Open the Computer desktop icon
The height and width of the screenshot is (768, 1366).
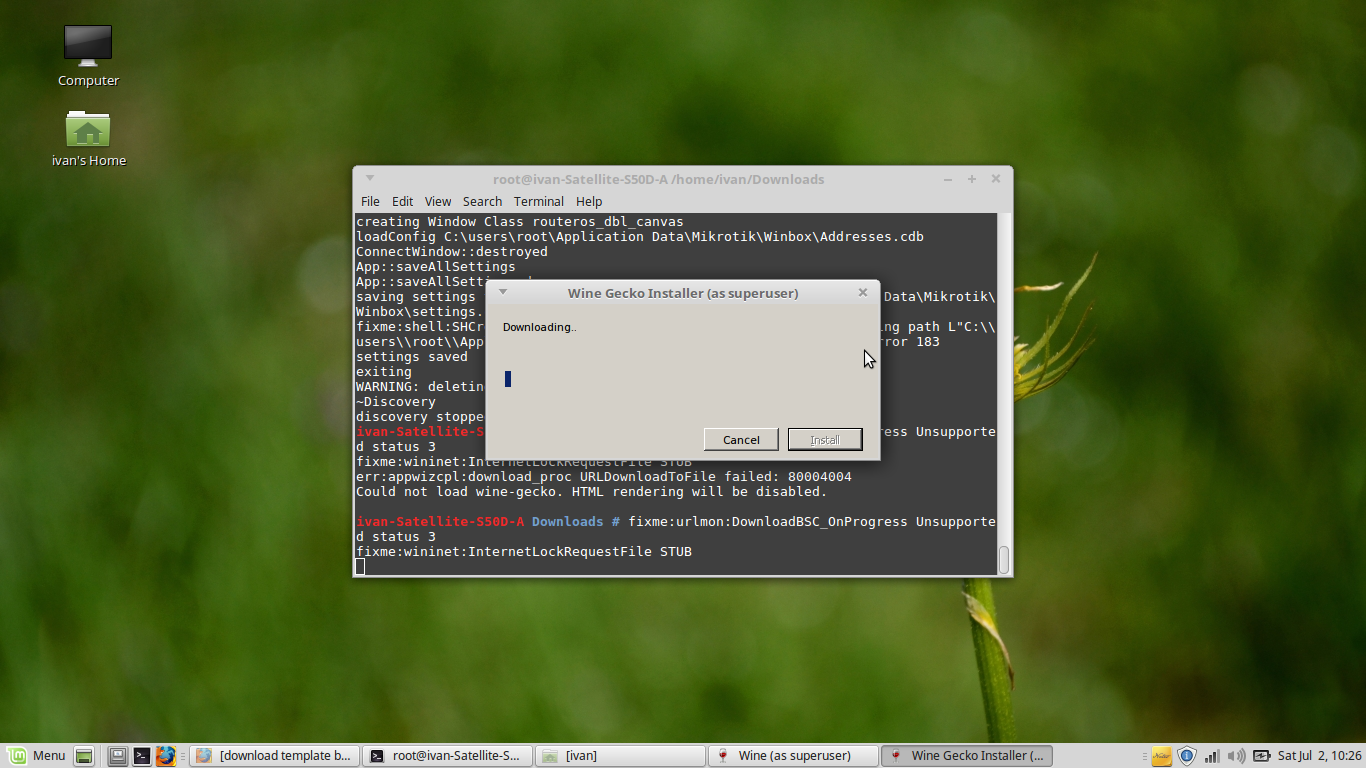click(88, 55)
